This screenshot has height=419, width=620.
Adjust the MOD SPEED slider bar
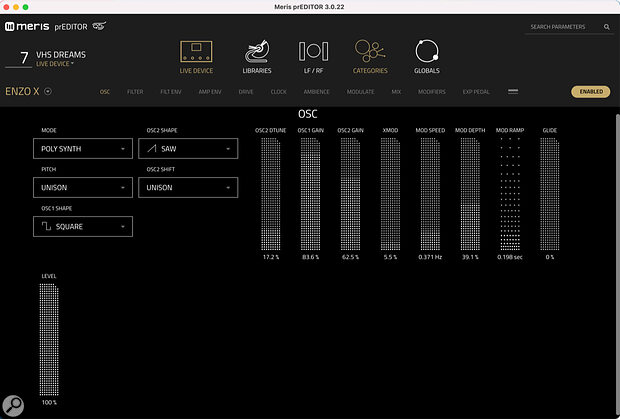tap(430, 194)
